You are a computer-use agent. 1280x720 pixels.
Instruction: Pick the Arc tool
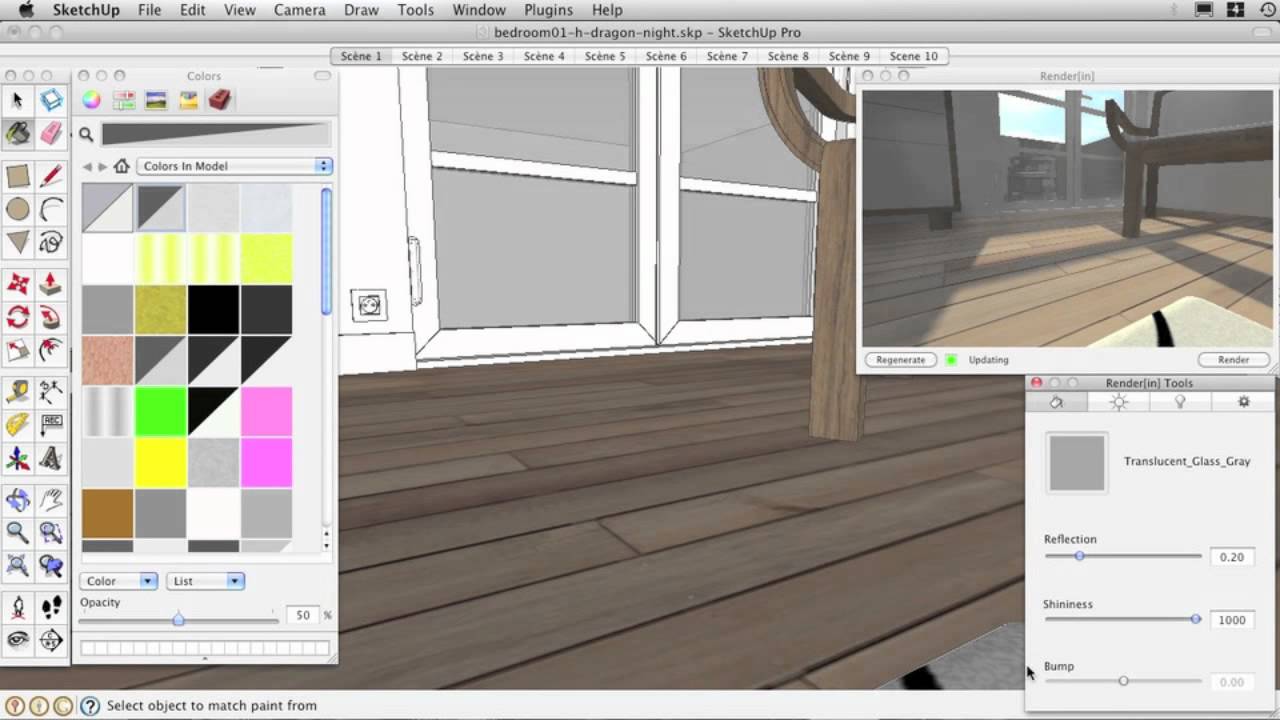click(51, 209)
